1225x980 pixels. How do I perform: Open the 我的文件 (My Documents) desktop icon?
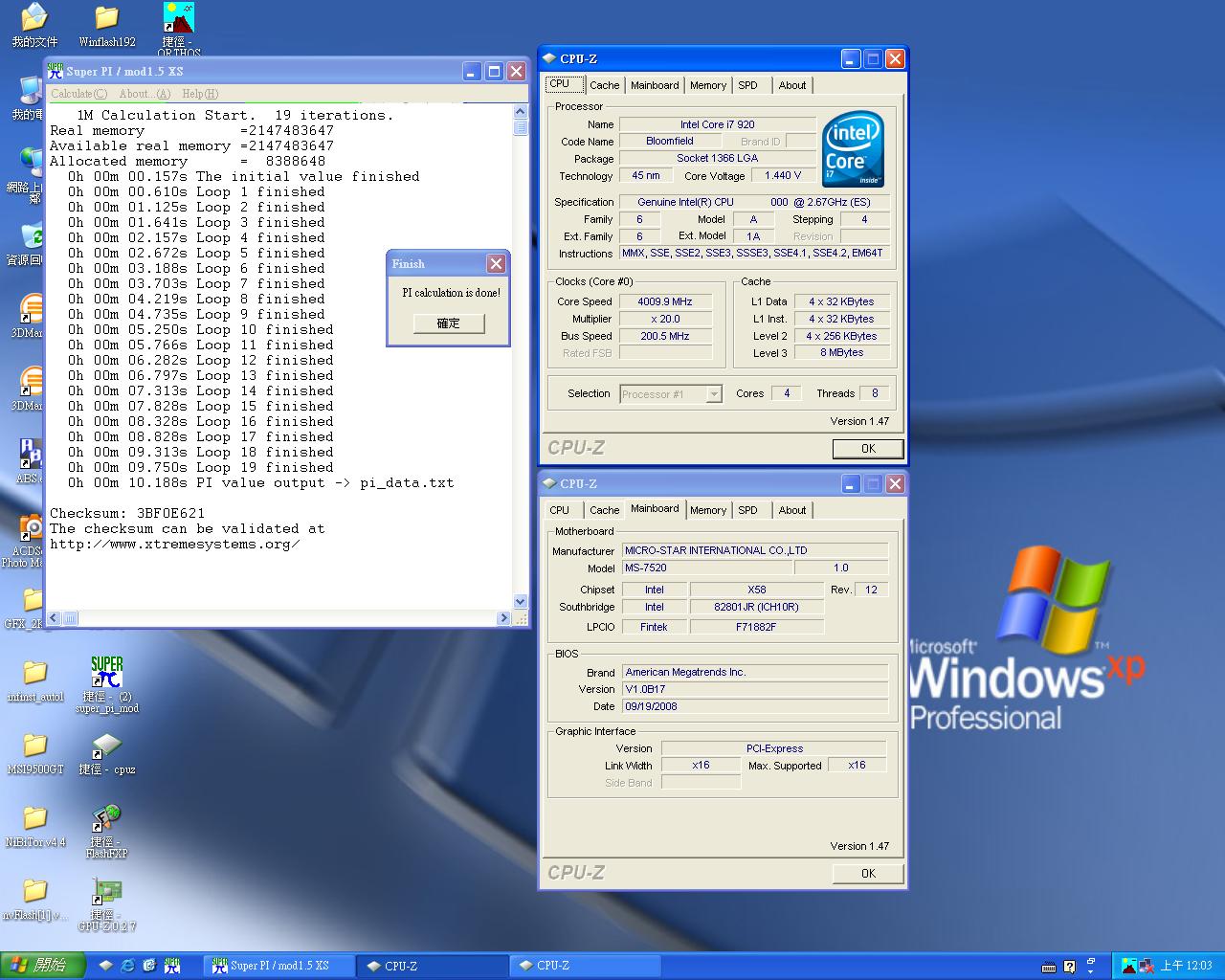pyautogui.click(x=34, y=26)
